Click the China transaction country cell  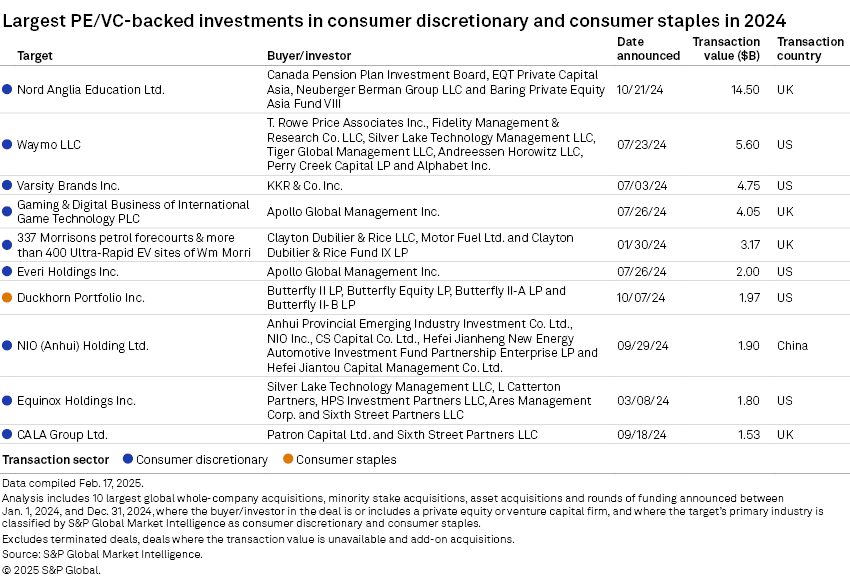793,346
